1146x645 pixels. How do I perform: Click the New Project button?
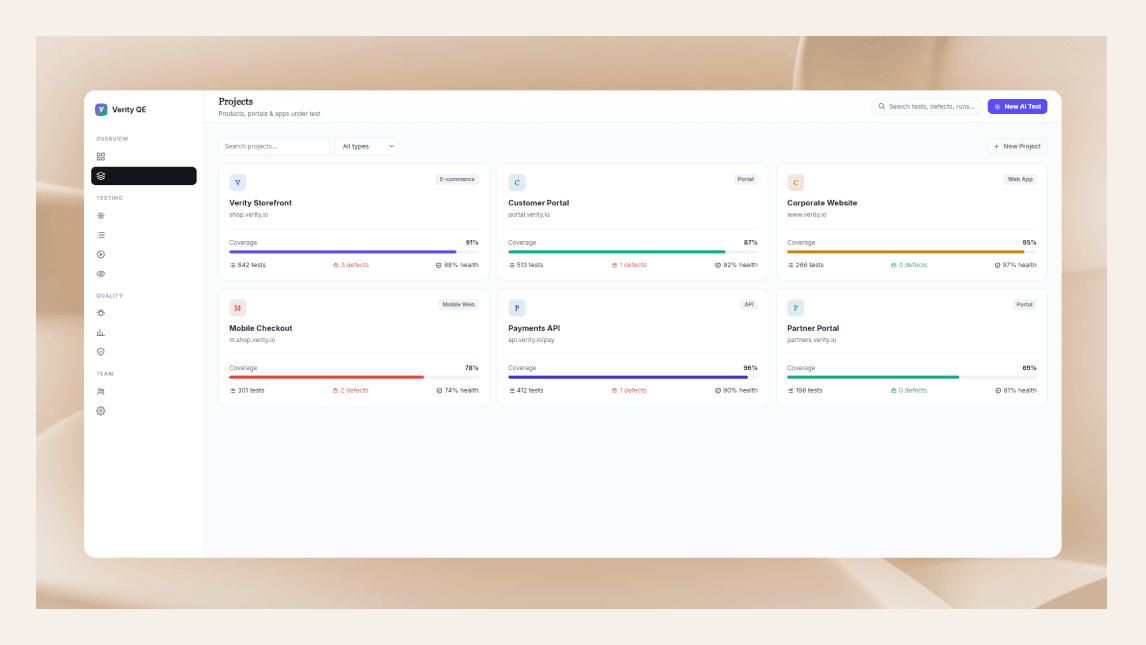click(1017, 146)
